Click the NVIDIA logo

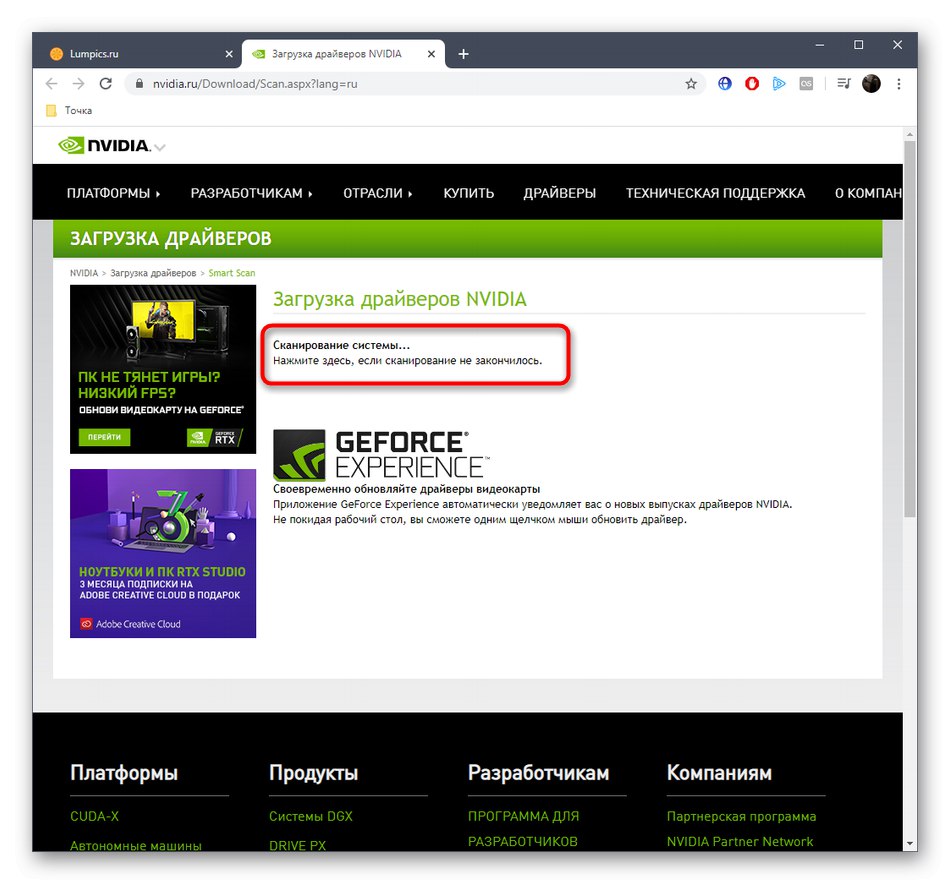(x=104, y=145)
